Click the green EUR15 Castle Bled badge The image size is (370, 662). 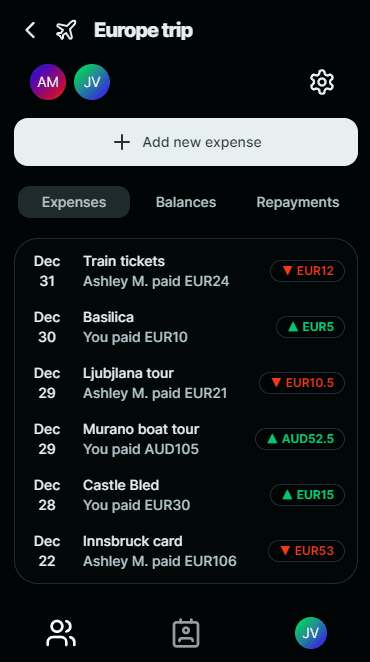pos(307,495)
